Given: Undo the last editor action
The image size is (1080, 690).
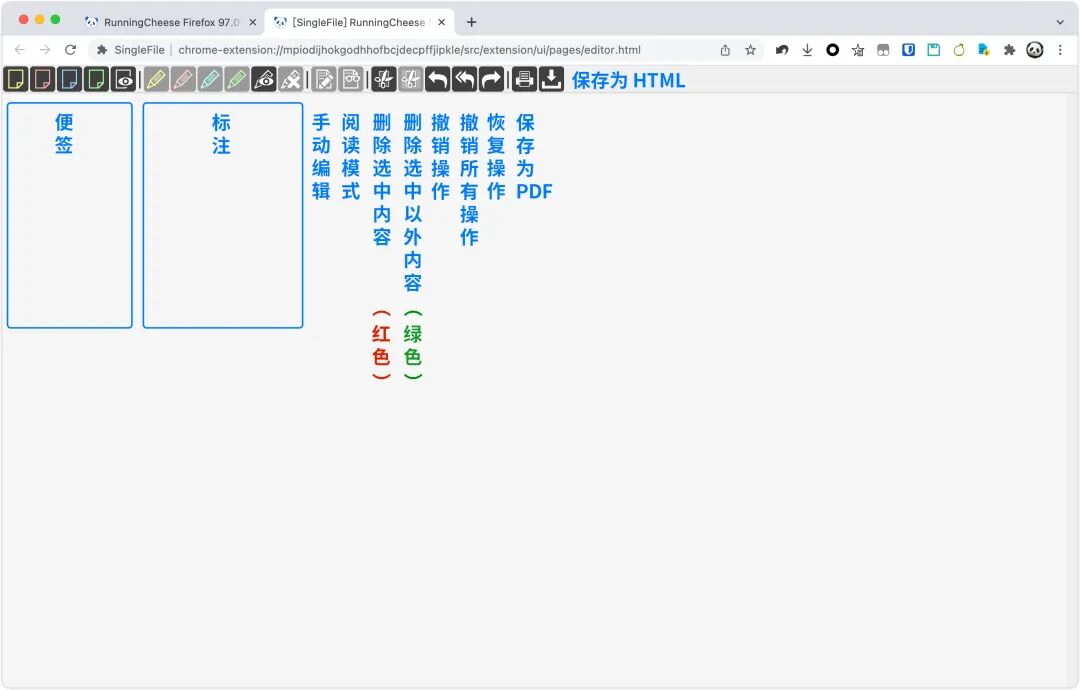Looking at the screenshot, I should tap(437, 80).
